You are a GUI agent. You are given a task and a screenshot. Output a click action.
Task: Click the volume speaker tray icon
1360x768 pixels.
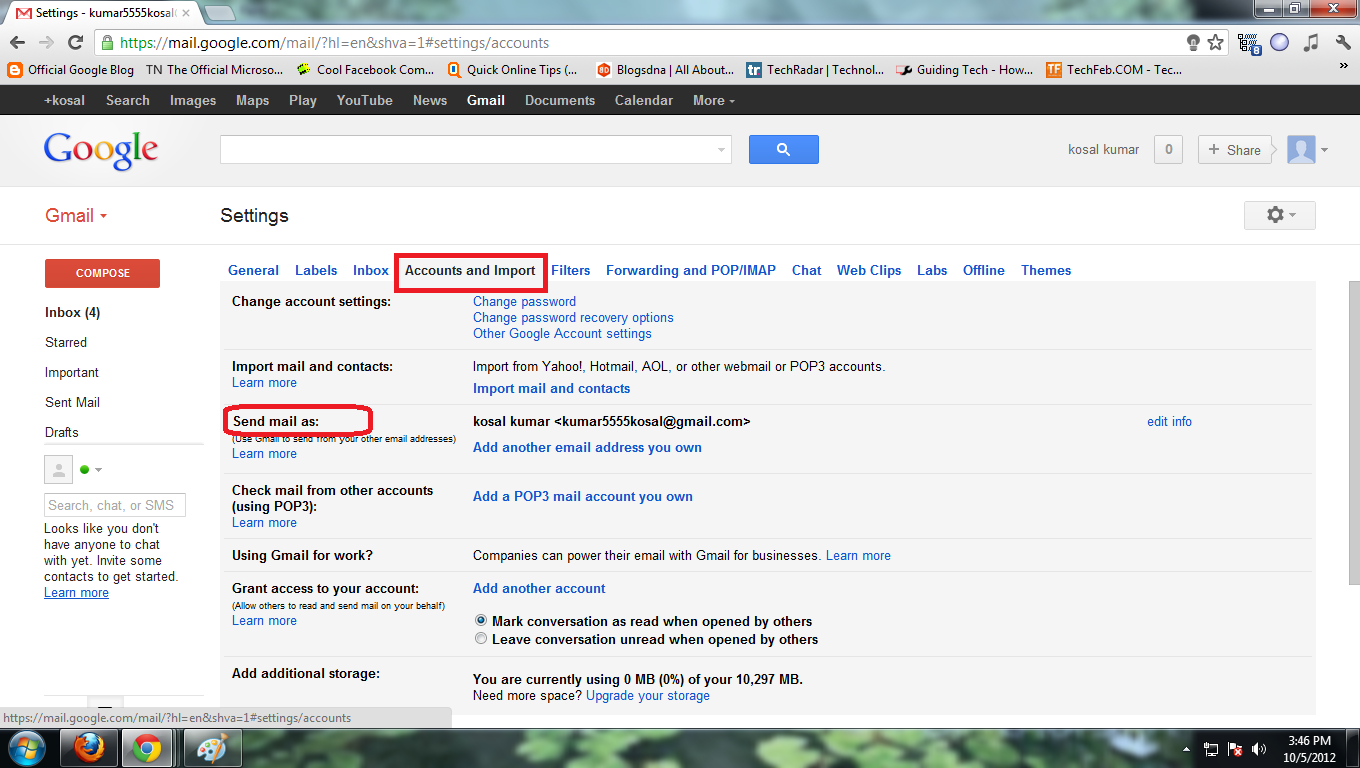(x=1259, y=749)
